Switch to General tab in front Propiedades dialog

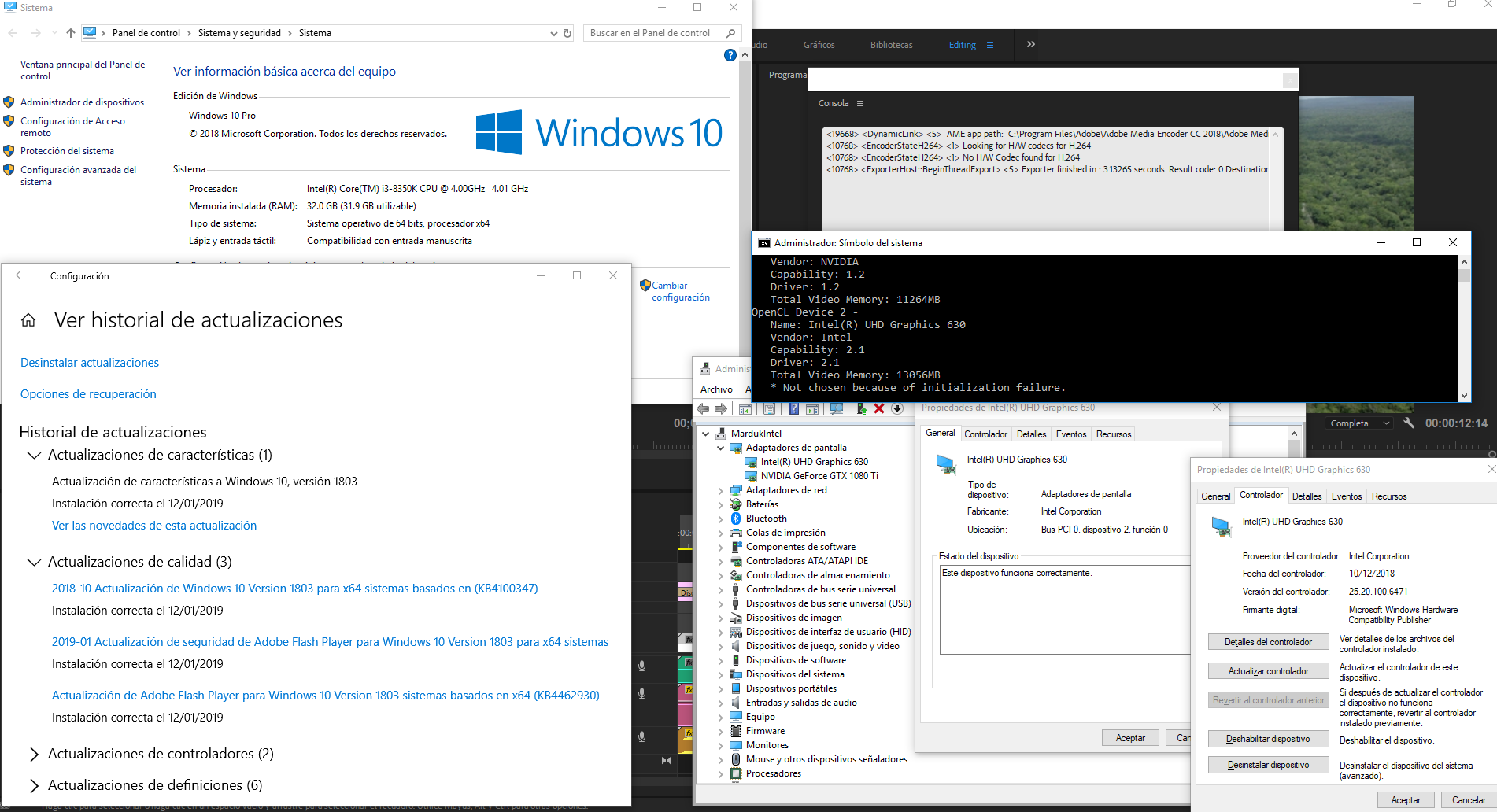[x=1215, y=496]
